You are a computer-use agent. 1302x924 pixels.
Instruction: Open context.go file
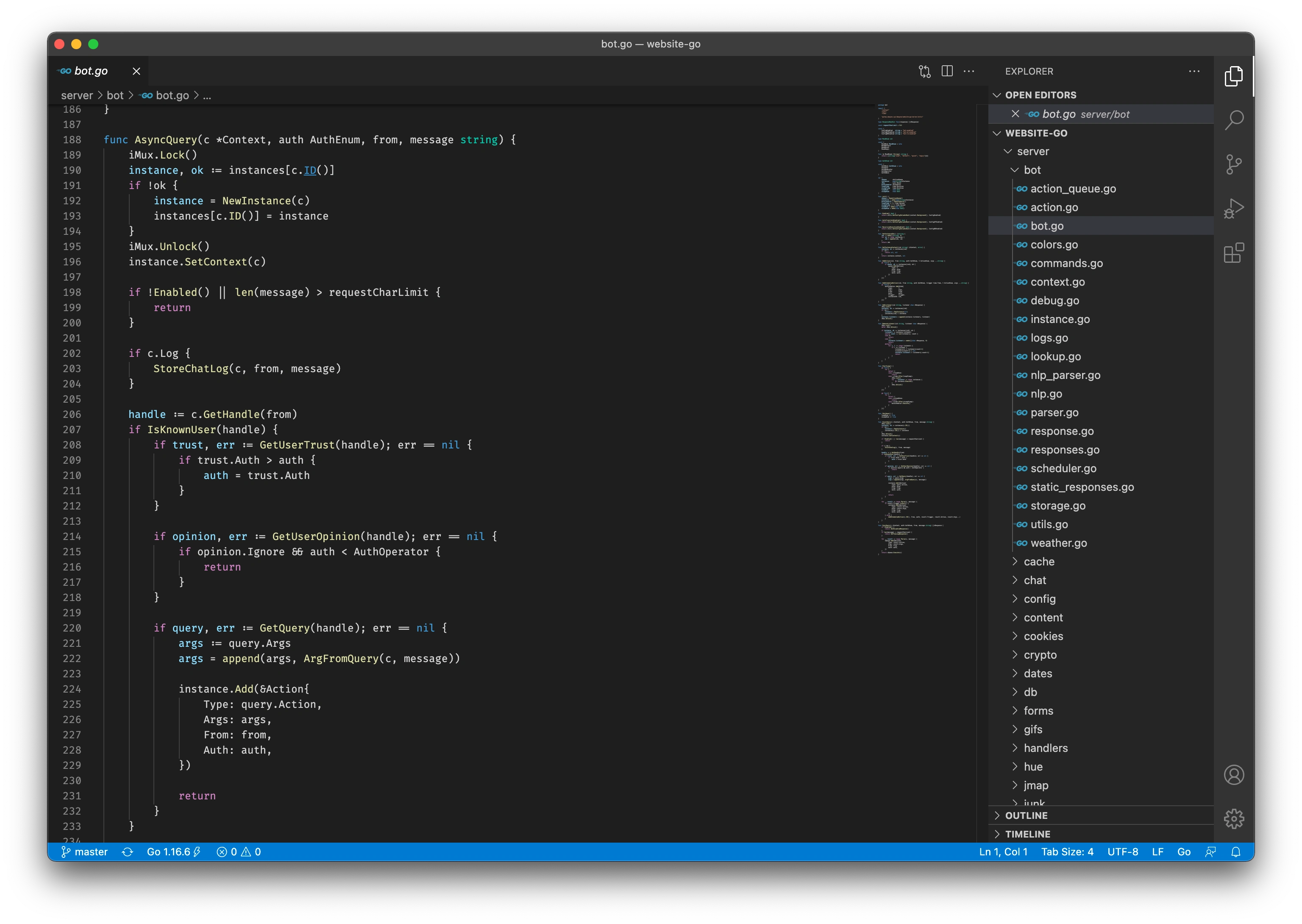(1101, 281)
